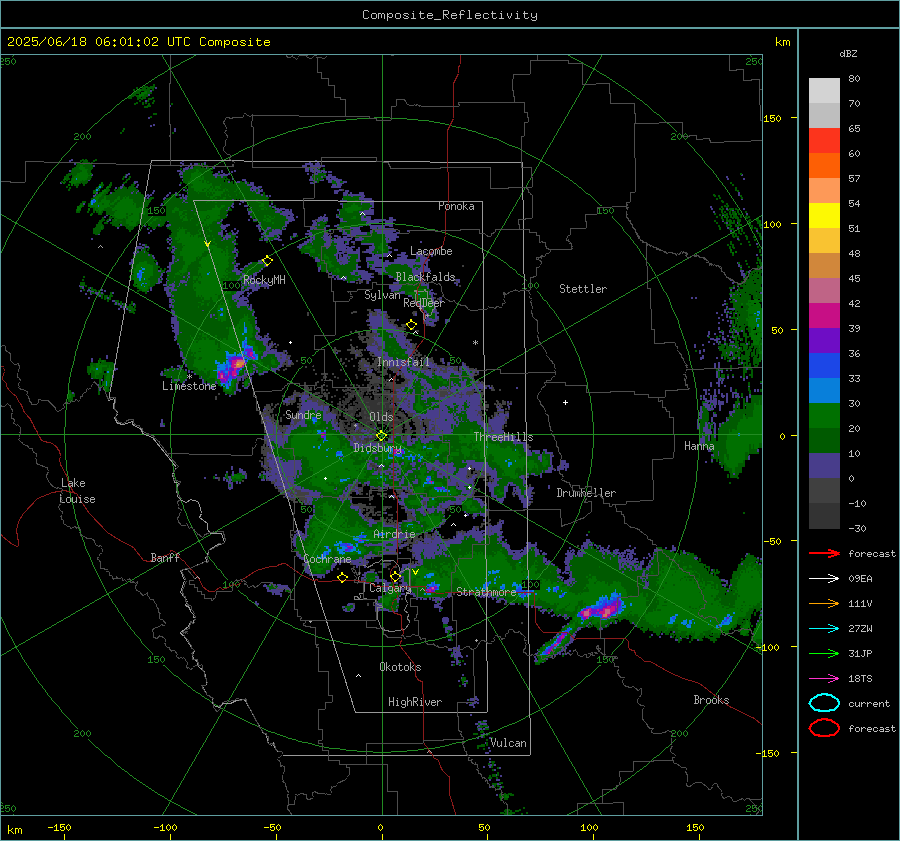Click the Lake Louise label

pyautogui.click(x=78, y=491)
